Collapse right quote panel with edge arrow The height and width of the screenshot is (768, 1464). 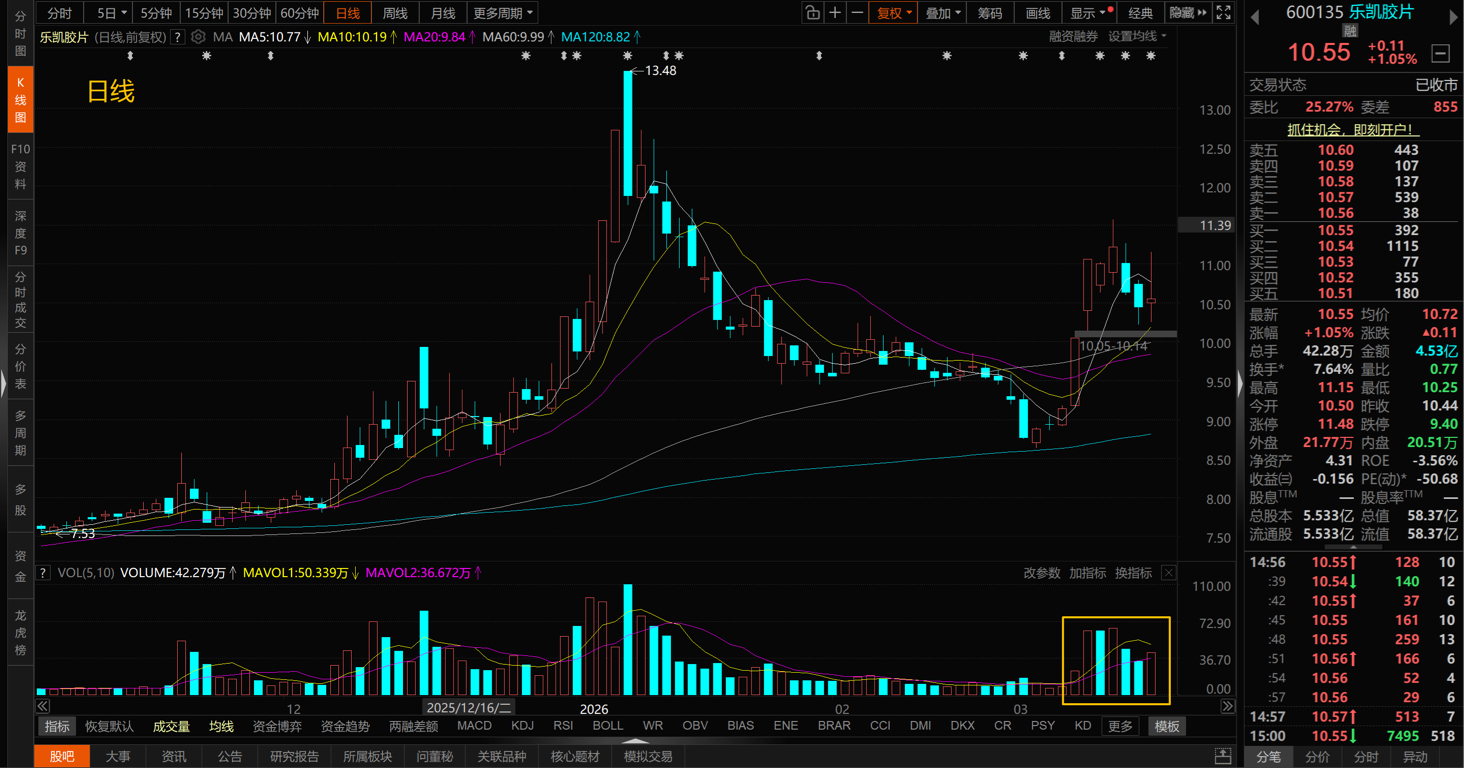[x=1241, y=384]
